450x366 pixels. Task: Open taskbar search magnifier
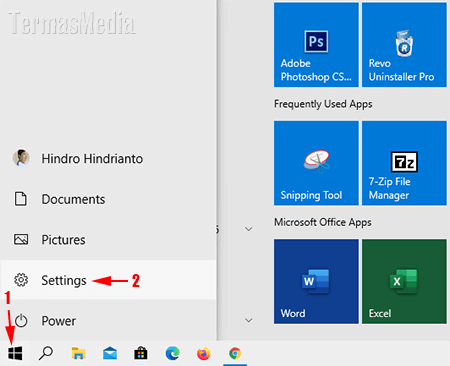tap(46, 353)
